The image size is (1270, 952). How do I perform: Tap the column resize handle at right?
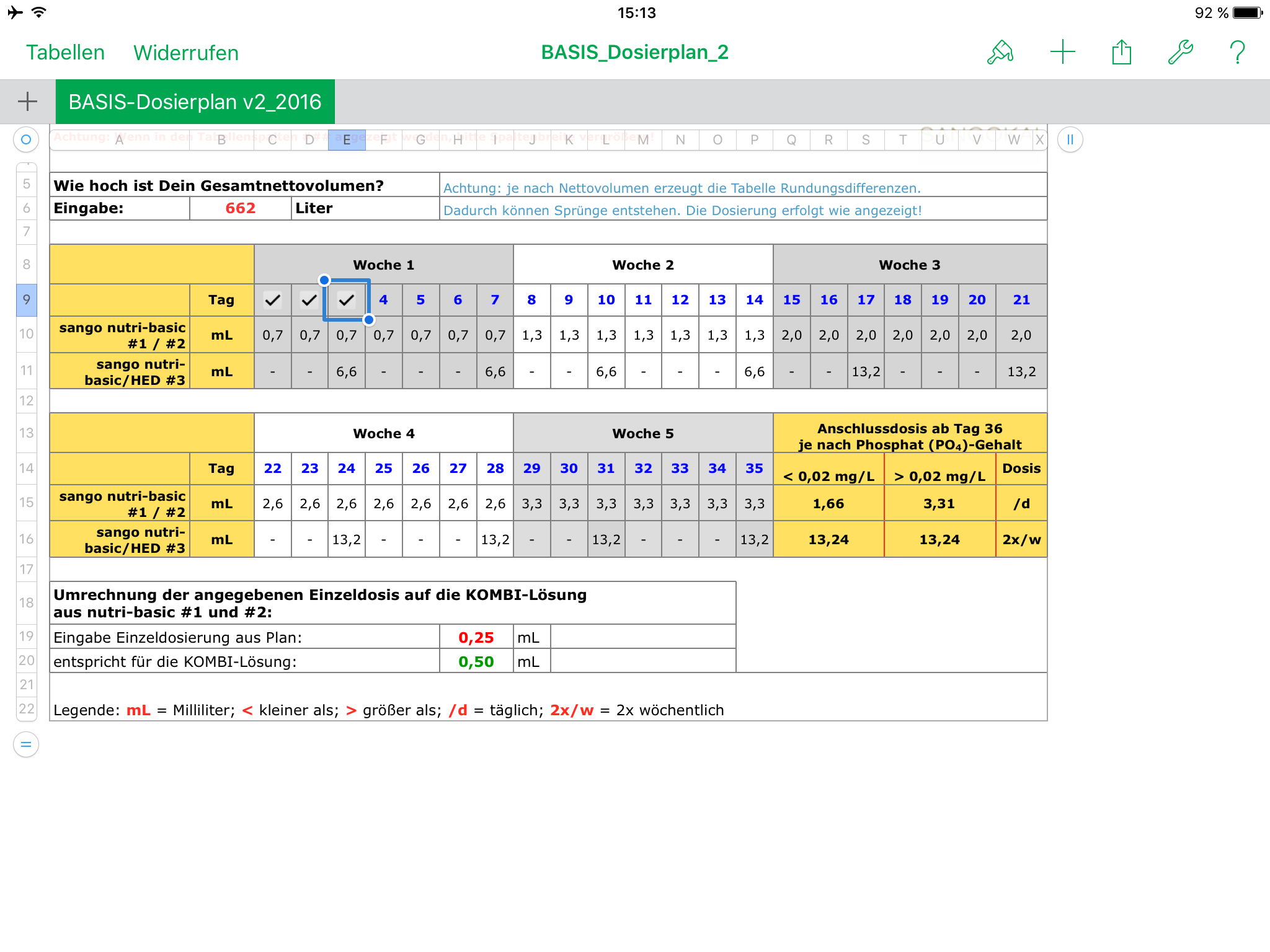click(x=1070, y=139)
